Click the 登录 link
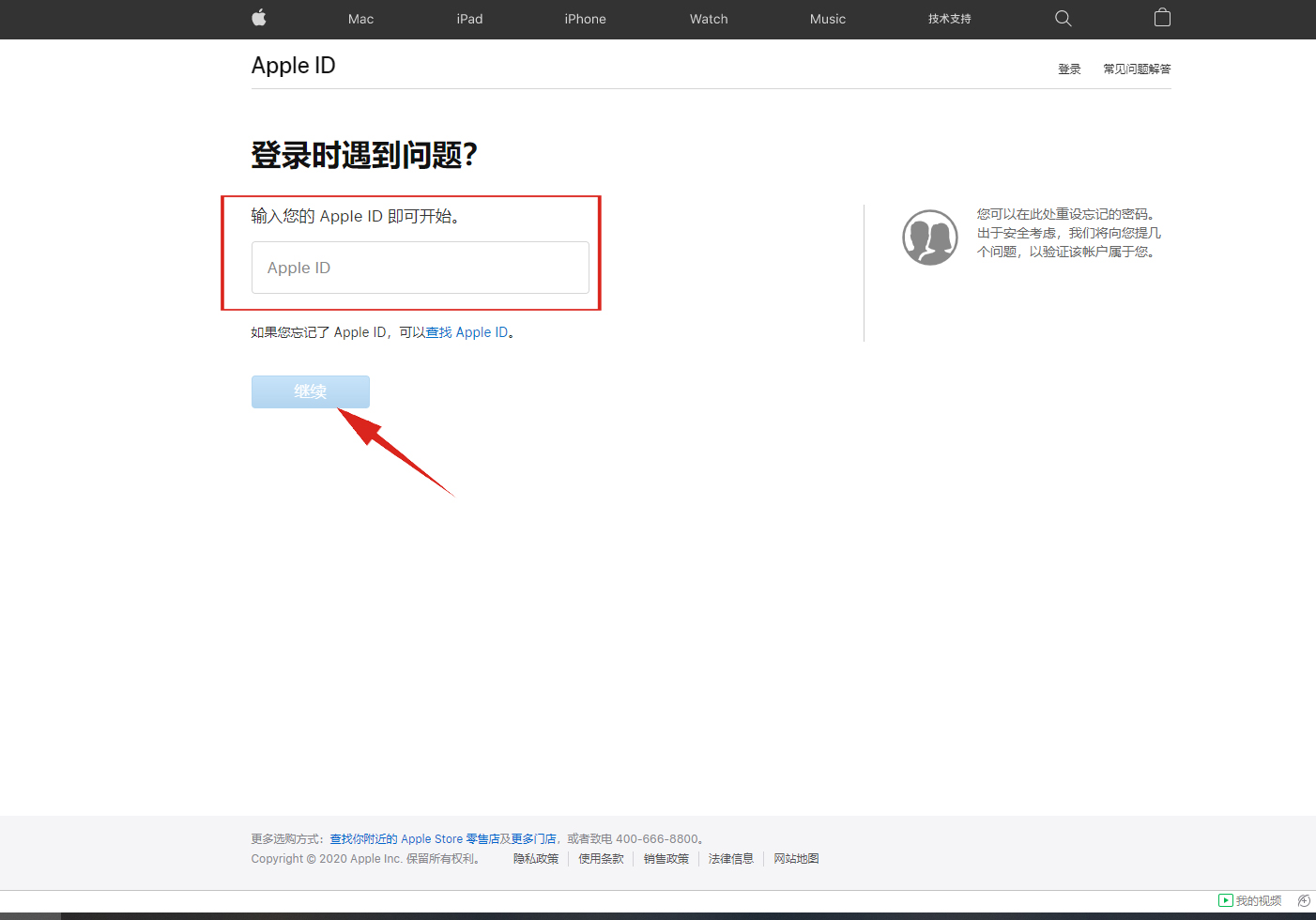Viewport: 1316px width, 920px height. point(1069,69)
